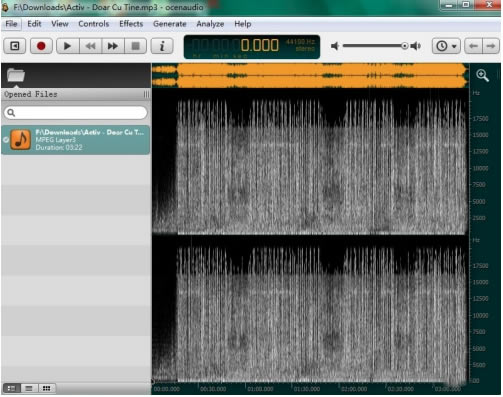Switch to compact list view mode
Viewport: 503px width, 397px height.
click(x=29, y=388)
